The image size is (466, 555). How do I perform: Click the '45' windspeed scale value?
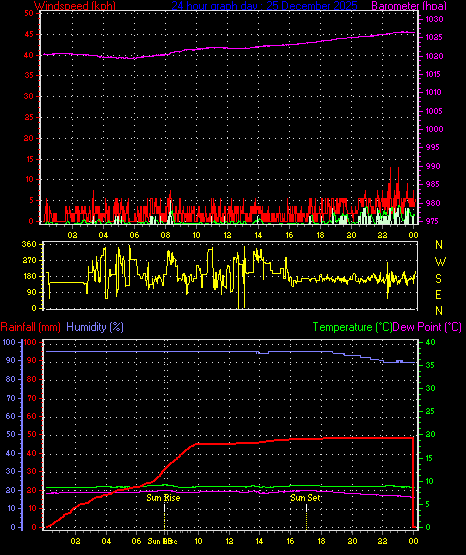click(29, 34)
